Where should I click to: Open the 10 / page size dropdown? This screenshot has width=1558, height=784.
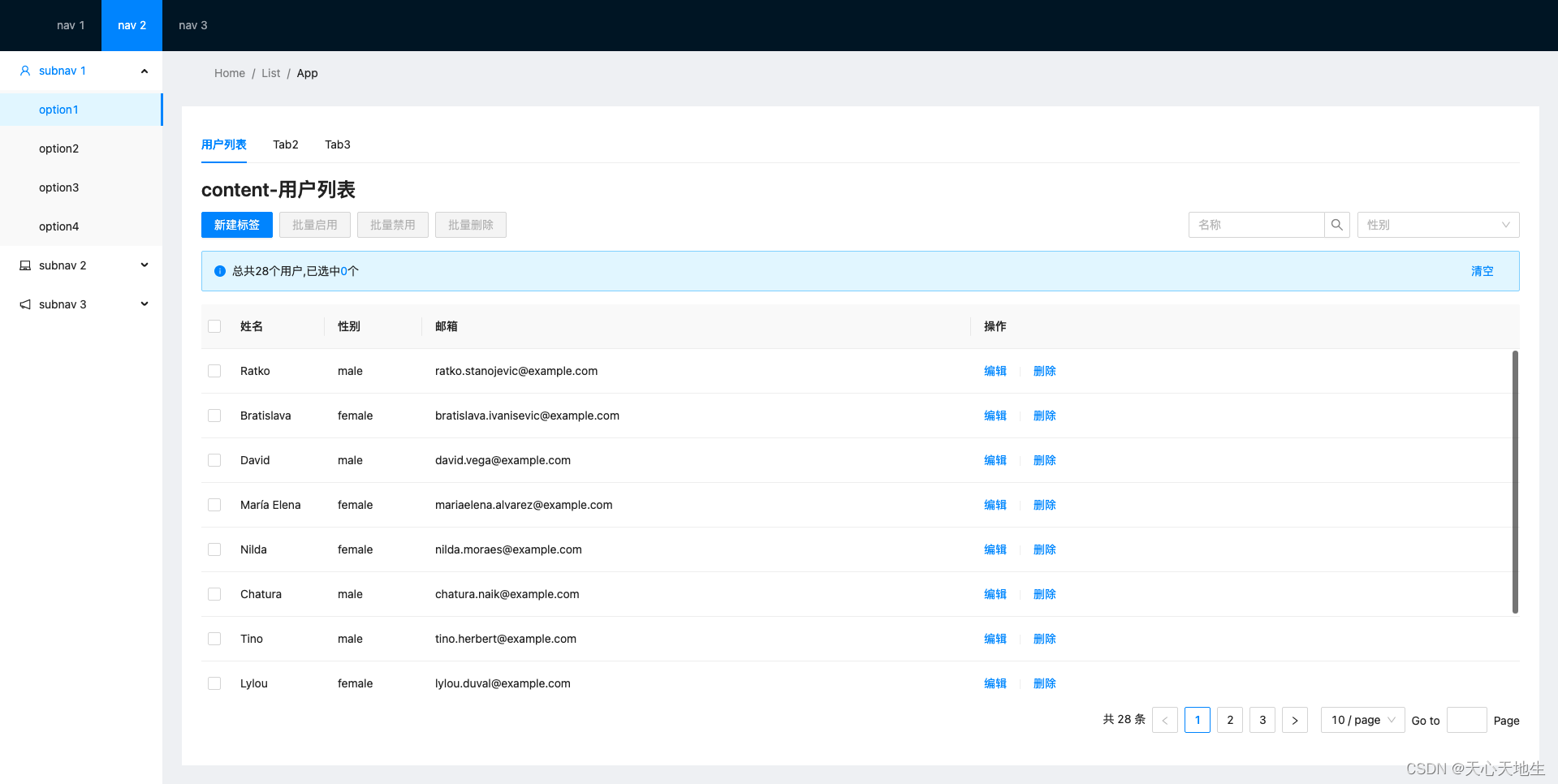[x=1363, y=720]
